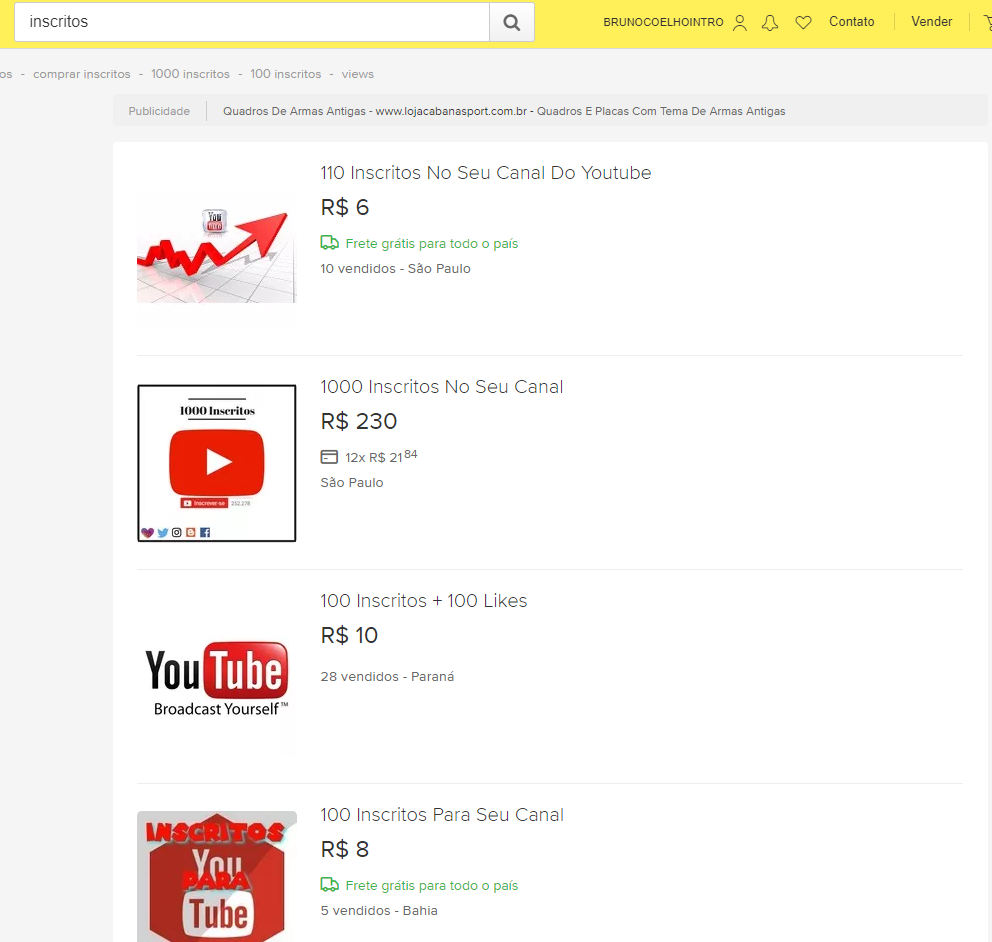Click 'Frete grátis para todo o país' under R$ 8
The image size is (992, 942).
[x=431, y=886]
